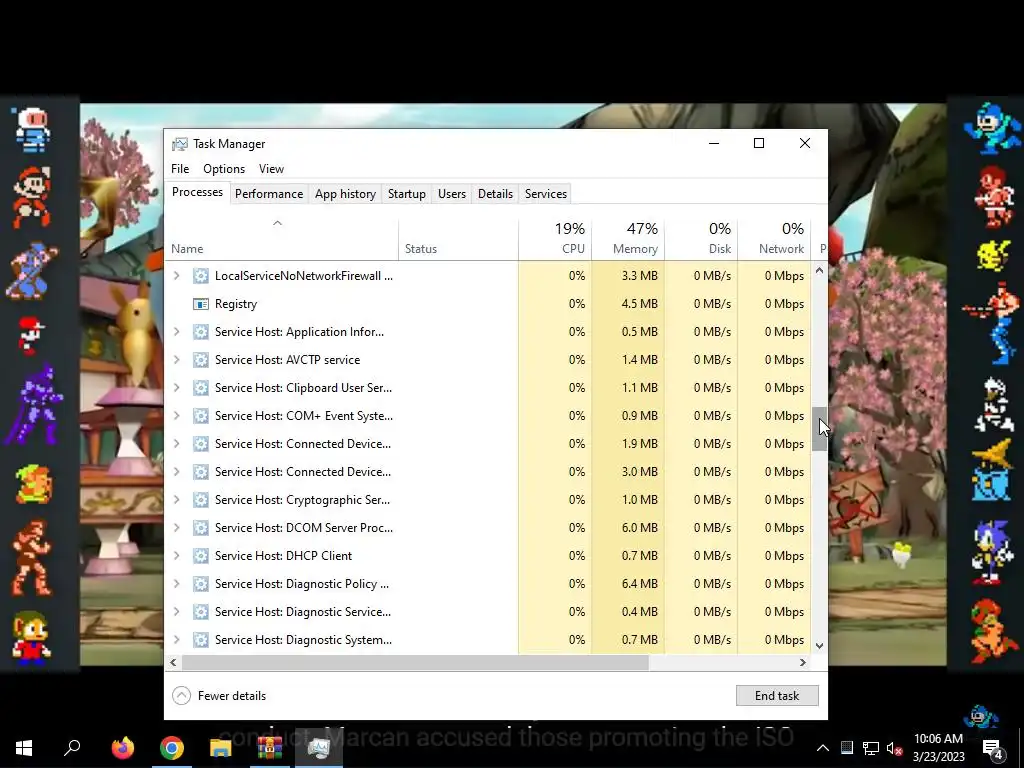Click the 10:06 AM clock in taskbar
Image resolution: width=1024 pixels, height=768 pixels.
(x=938, y=739)
